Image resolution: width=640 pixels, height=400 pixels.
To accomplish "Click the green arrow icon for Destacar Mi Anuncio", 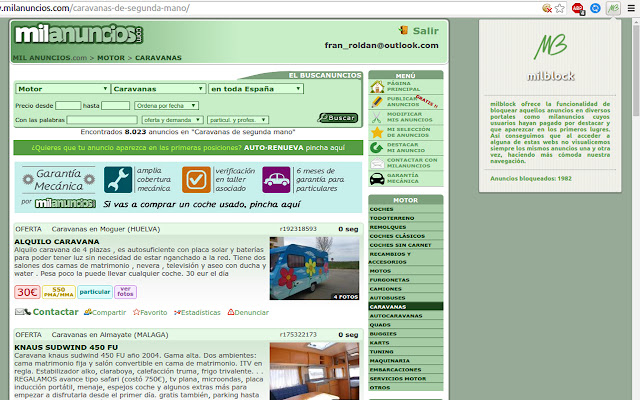I will coord(376,147).
